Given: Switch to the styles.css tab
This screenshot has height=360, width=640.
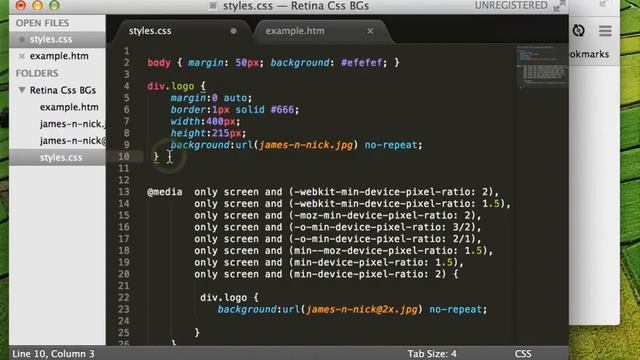Looking at the screenshot, I should pyautogui.click(x=150, y=31).
